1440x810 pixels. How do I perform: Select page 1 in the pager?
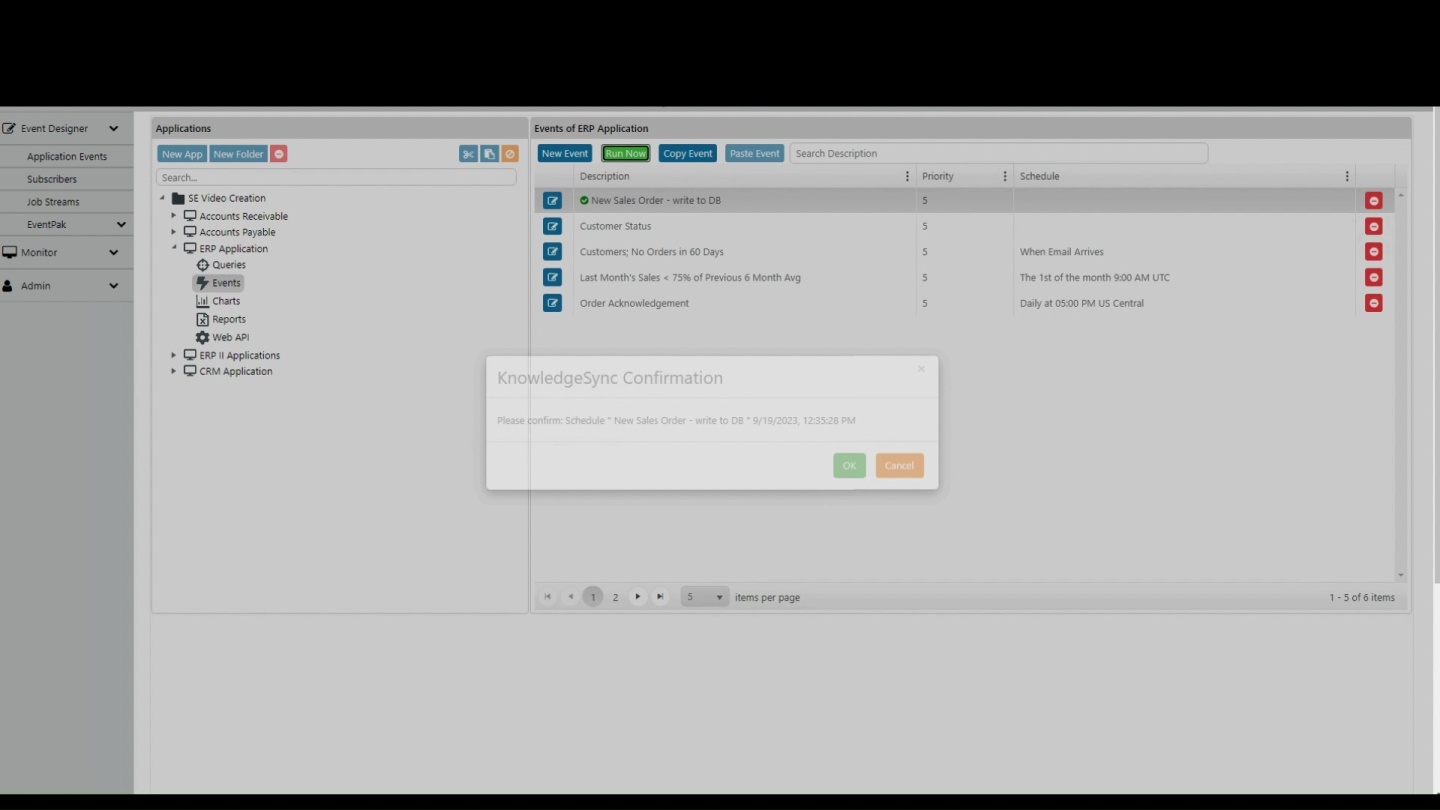pos(593,597)
